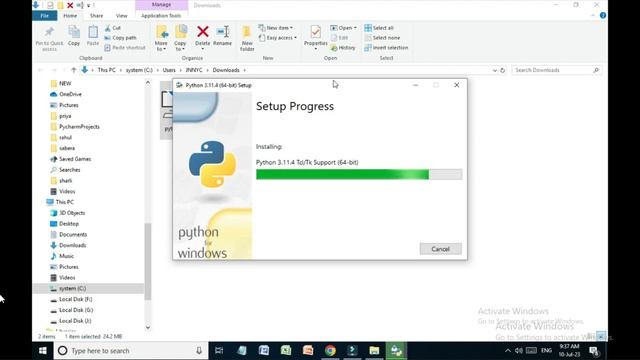
Task: Select the rahul folder in navigation pane
Action: click(65, 138)
